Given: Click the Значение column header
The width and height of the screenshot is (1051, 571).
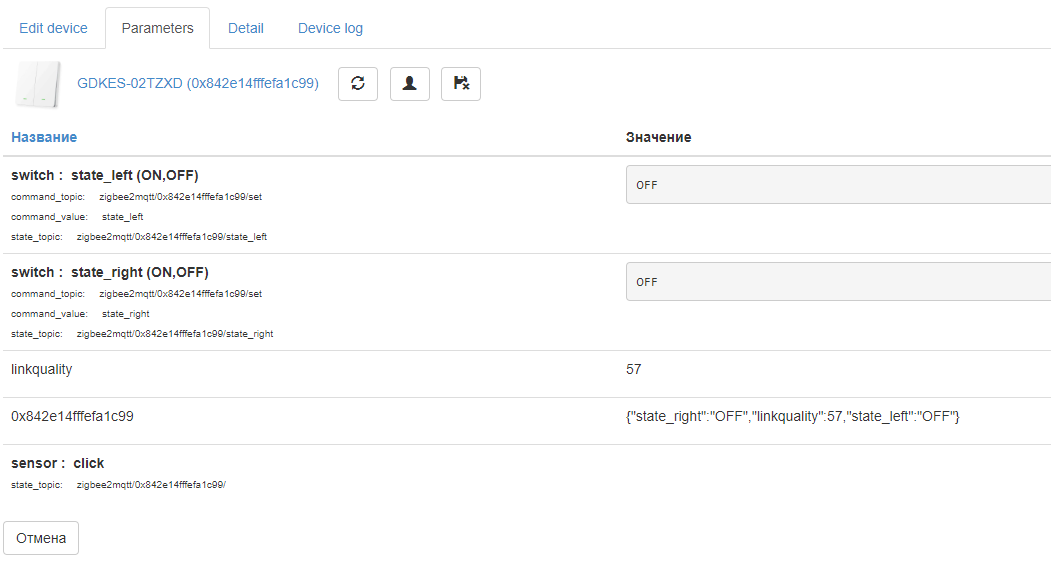Looking at the screenshot, I should (x=658, y=137).
